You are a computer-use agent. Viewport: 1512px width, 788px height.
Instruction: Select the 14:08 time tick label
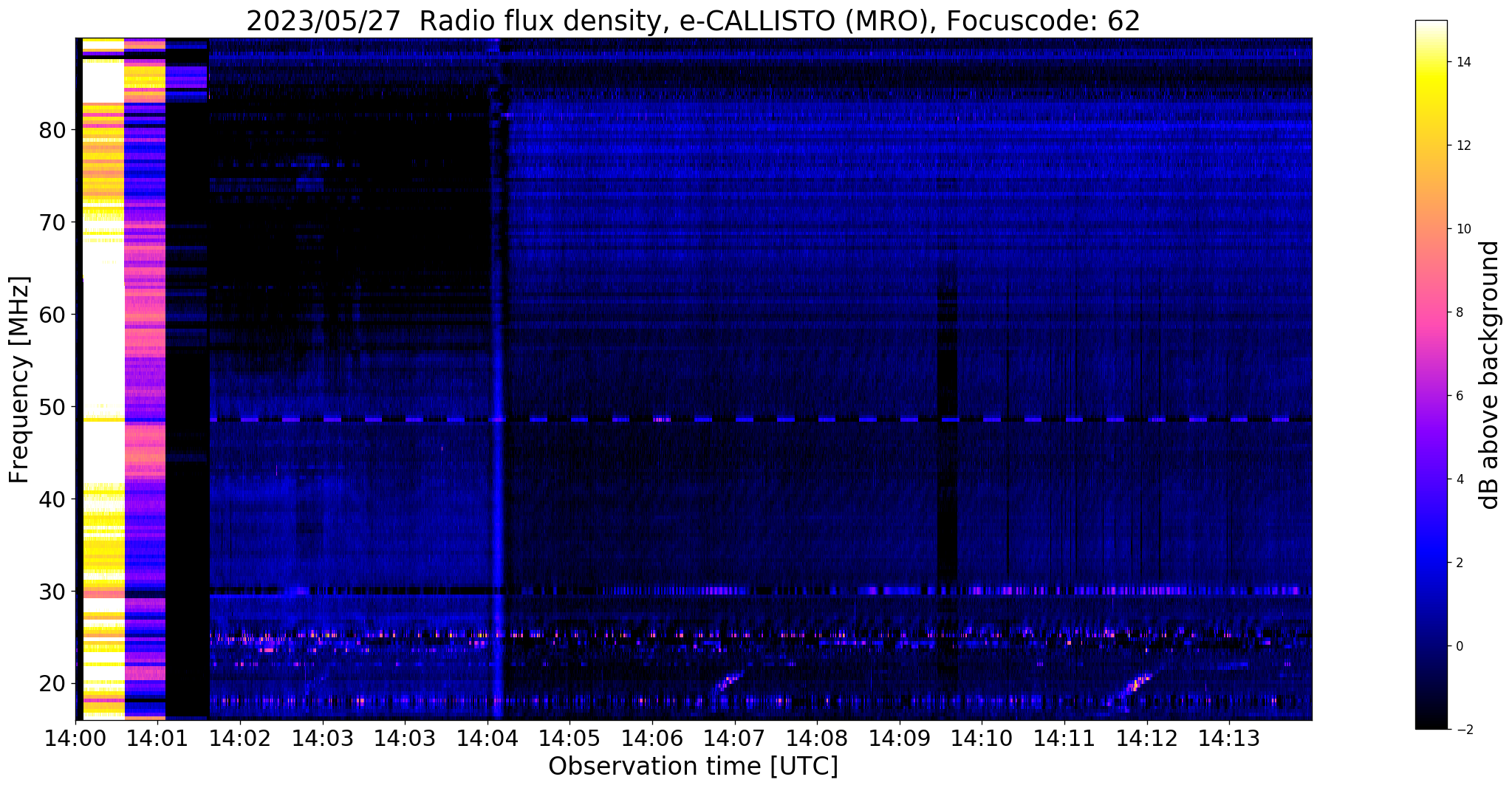(x=817, y=738)
